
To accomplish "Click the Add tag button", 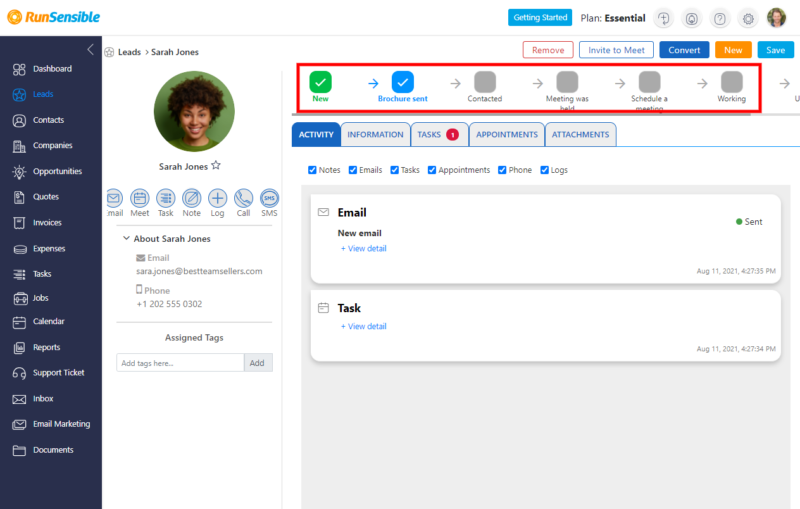I will pos(258,363).
